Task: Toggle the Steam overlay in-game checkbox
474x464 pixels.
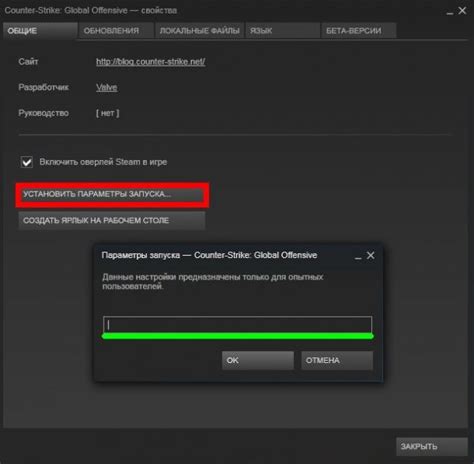Action: [27, 162]
